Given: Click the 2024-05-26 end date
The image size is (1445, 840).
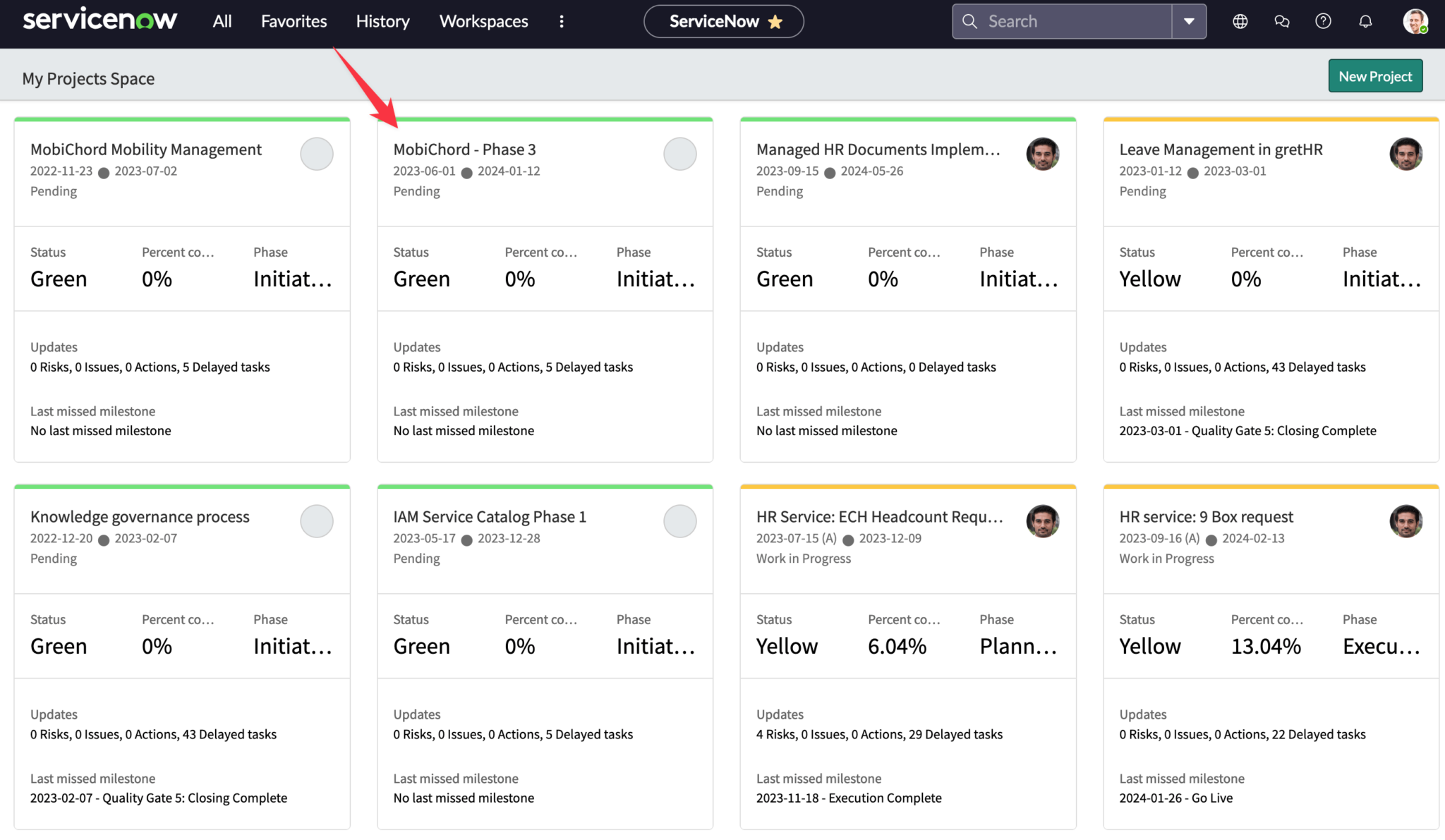Looking at the screenshot, I should (x=871, y=171).
